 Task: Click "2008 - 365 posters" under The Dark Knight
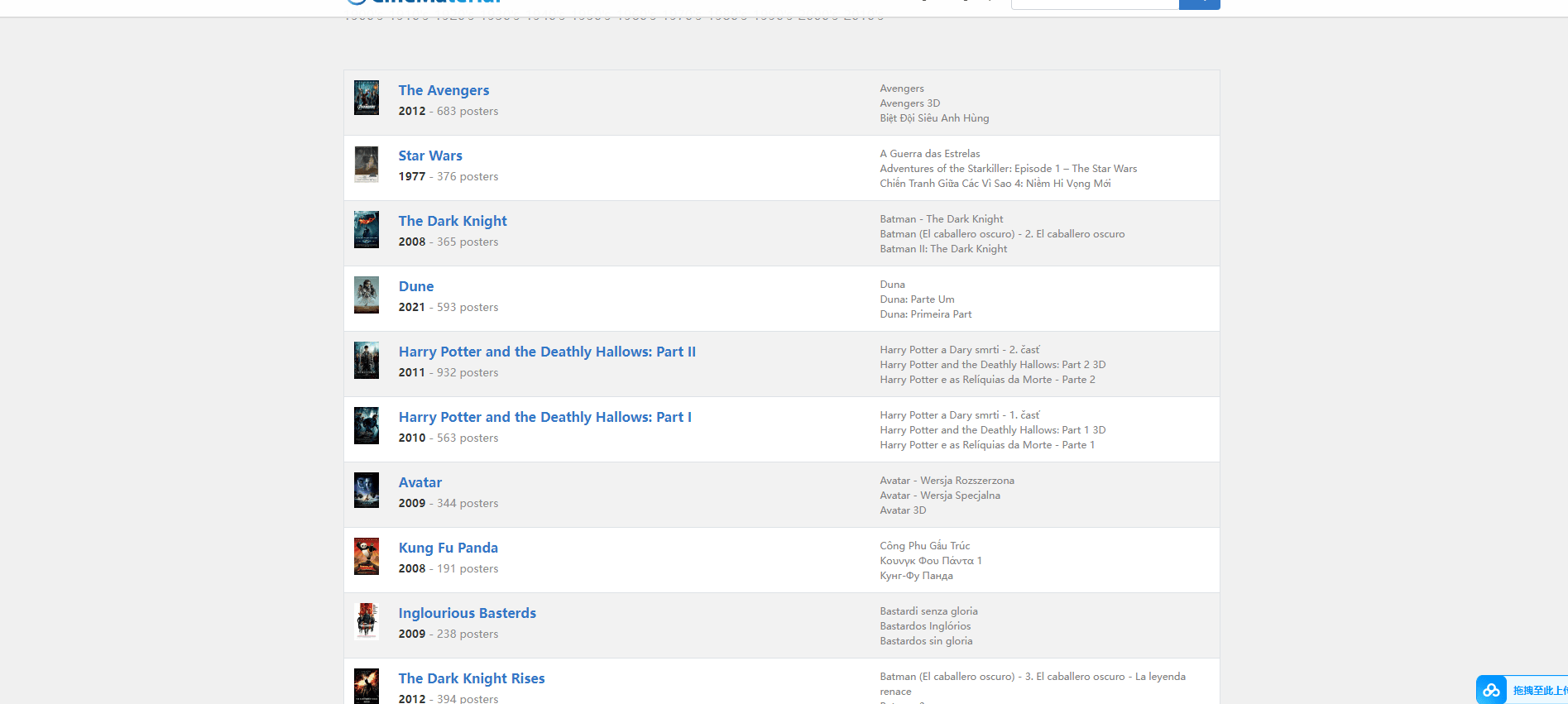(448, 242)
